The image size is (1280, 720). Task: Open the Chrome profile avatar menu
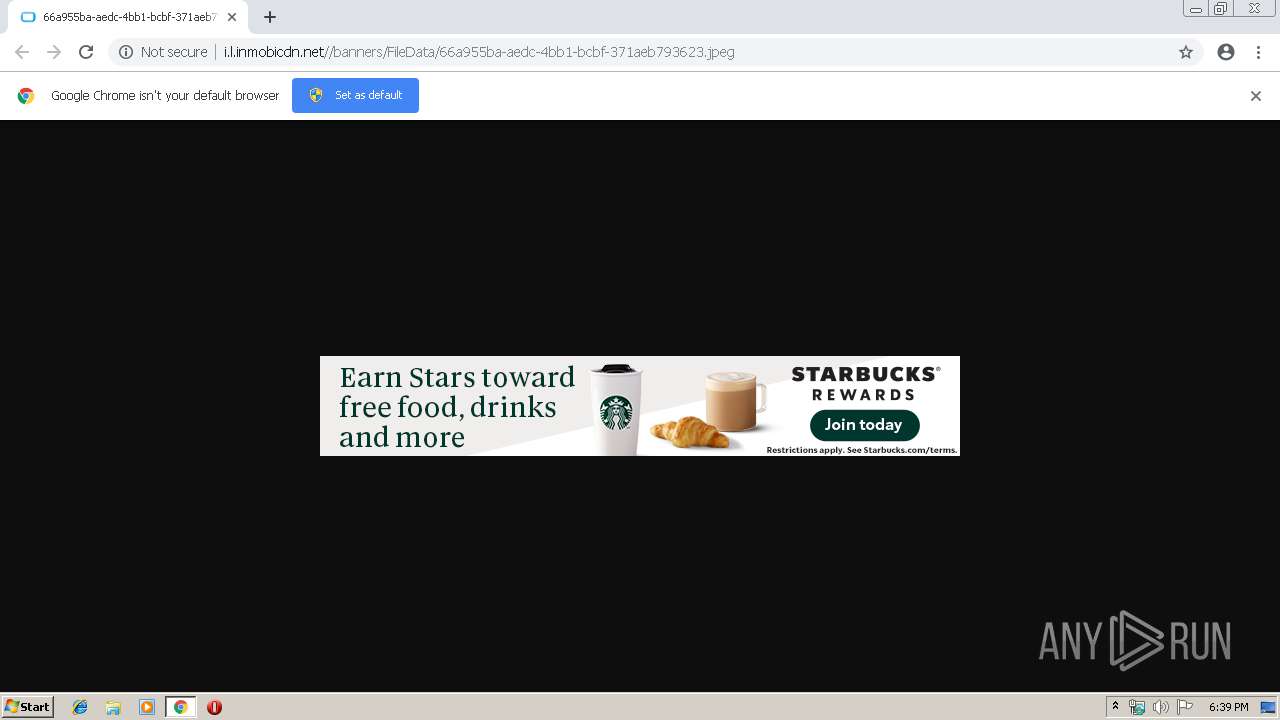[1226, 52]
